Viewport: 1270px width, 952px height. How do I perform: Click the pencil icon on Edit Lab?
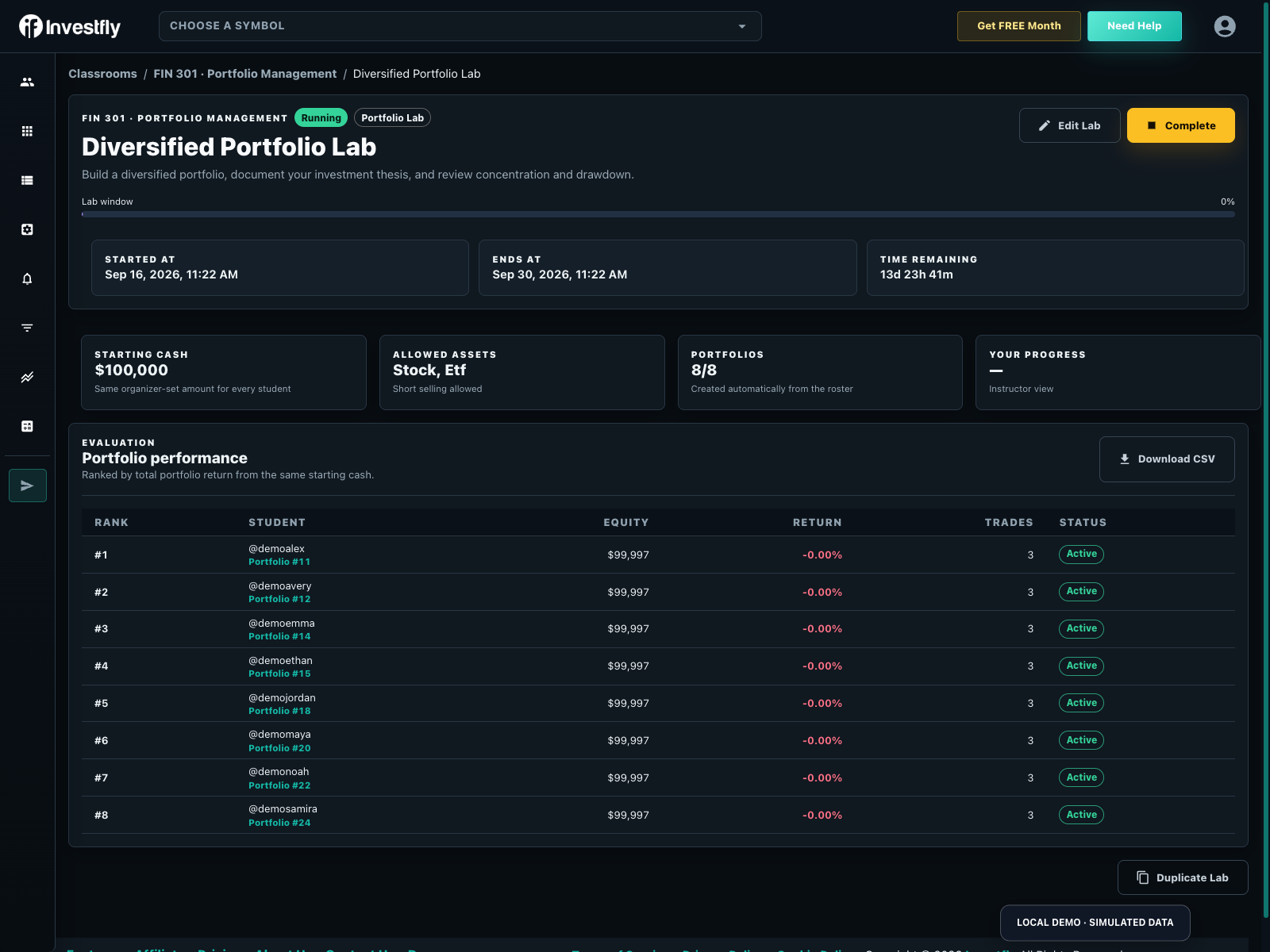pos(1045,125)
